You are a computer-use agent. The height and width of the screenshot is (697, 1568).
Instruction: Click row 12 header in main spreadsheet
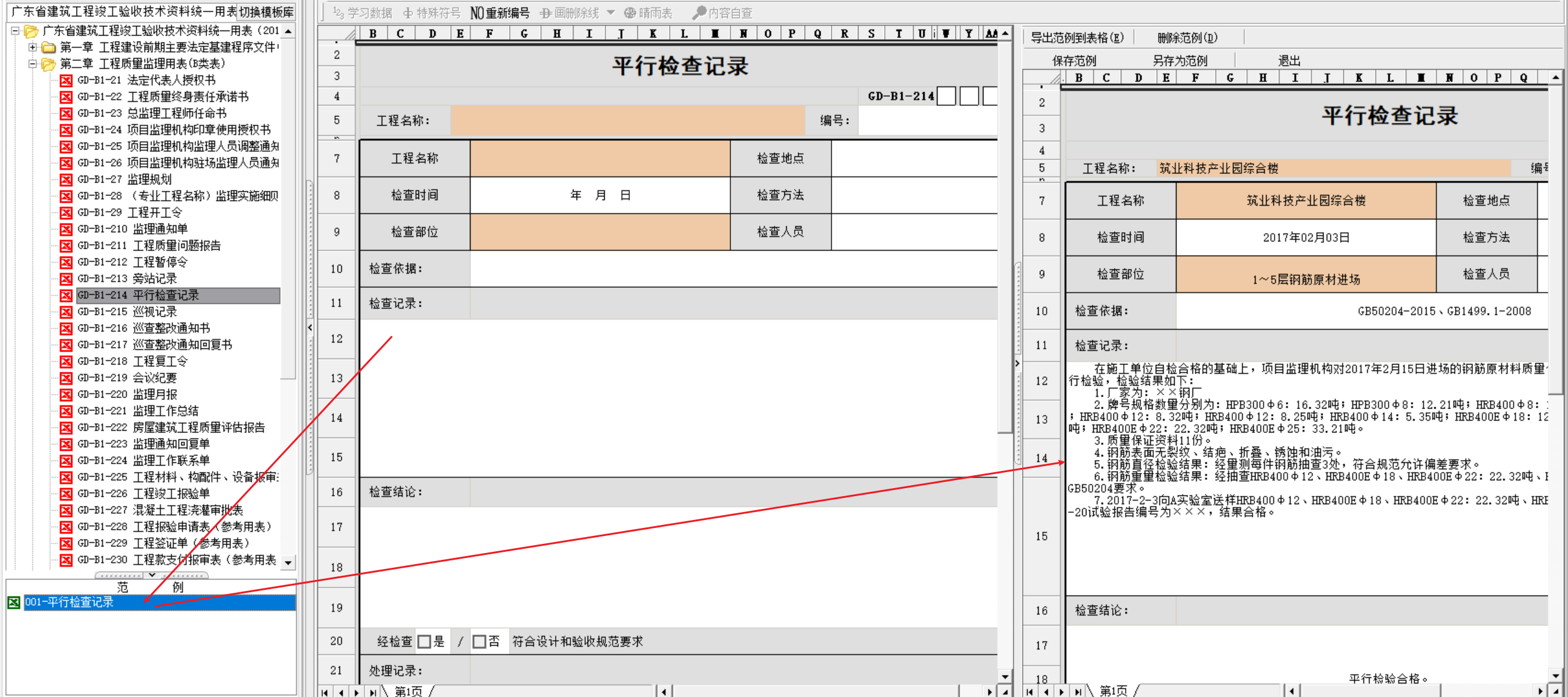336,339
